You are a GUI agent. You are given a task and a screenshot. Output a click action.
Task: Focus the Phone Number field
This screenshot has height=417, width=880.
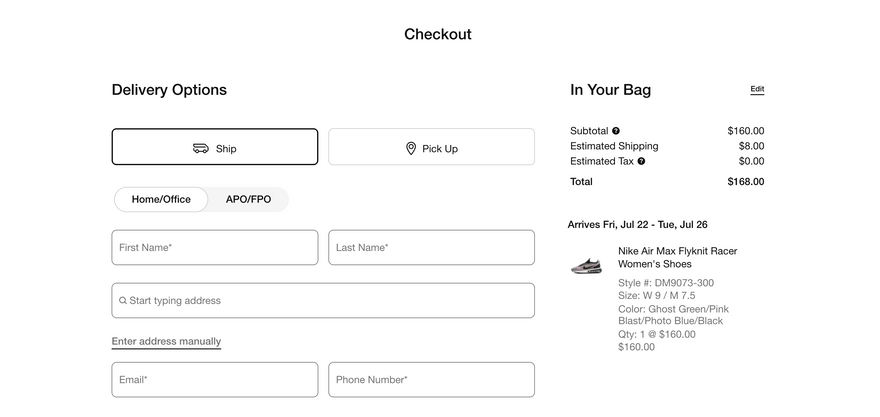431,380
